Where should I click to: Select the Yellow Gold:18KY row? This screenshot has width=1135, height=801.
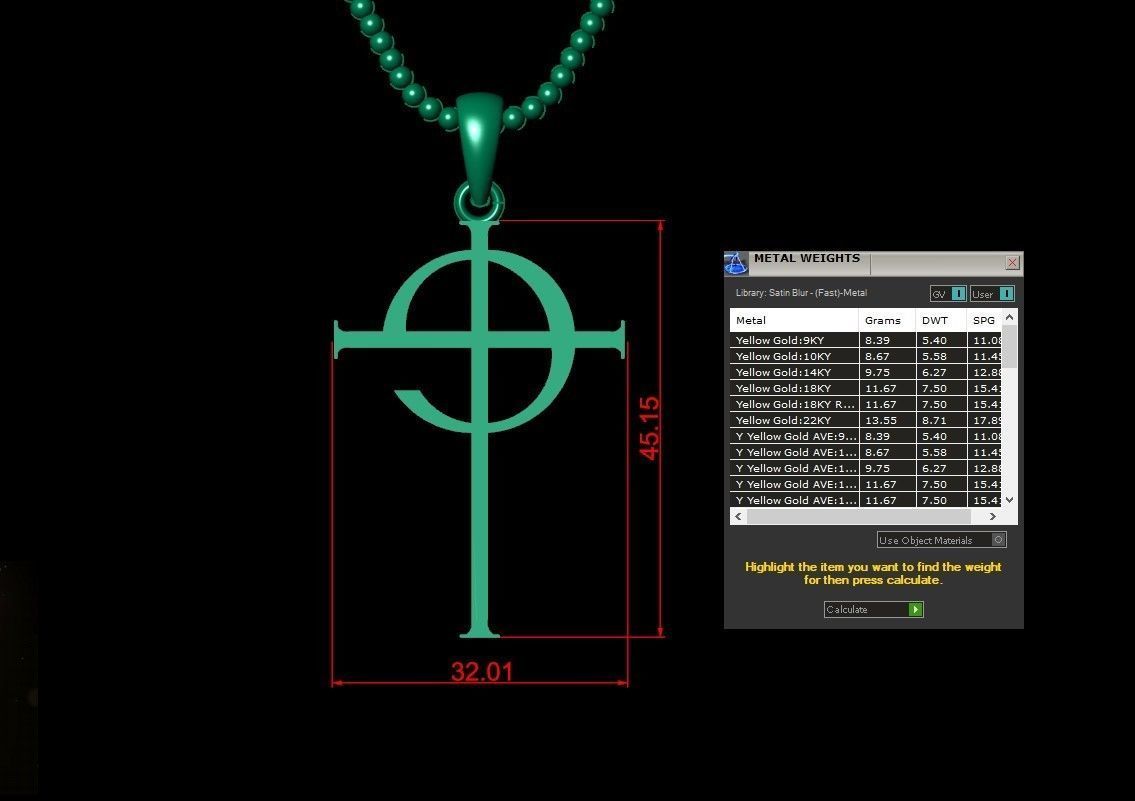click(x=866, y=388)
